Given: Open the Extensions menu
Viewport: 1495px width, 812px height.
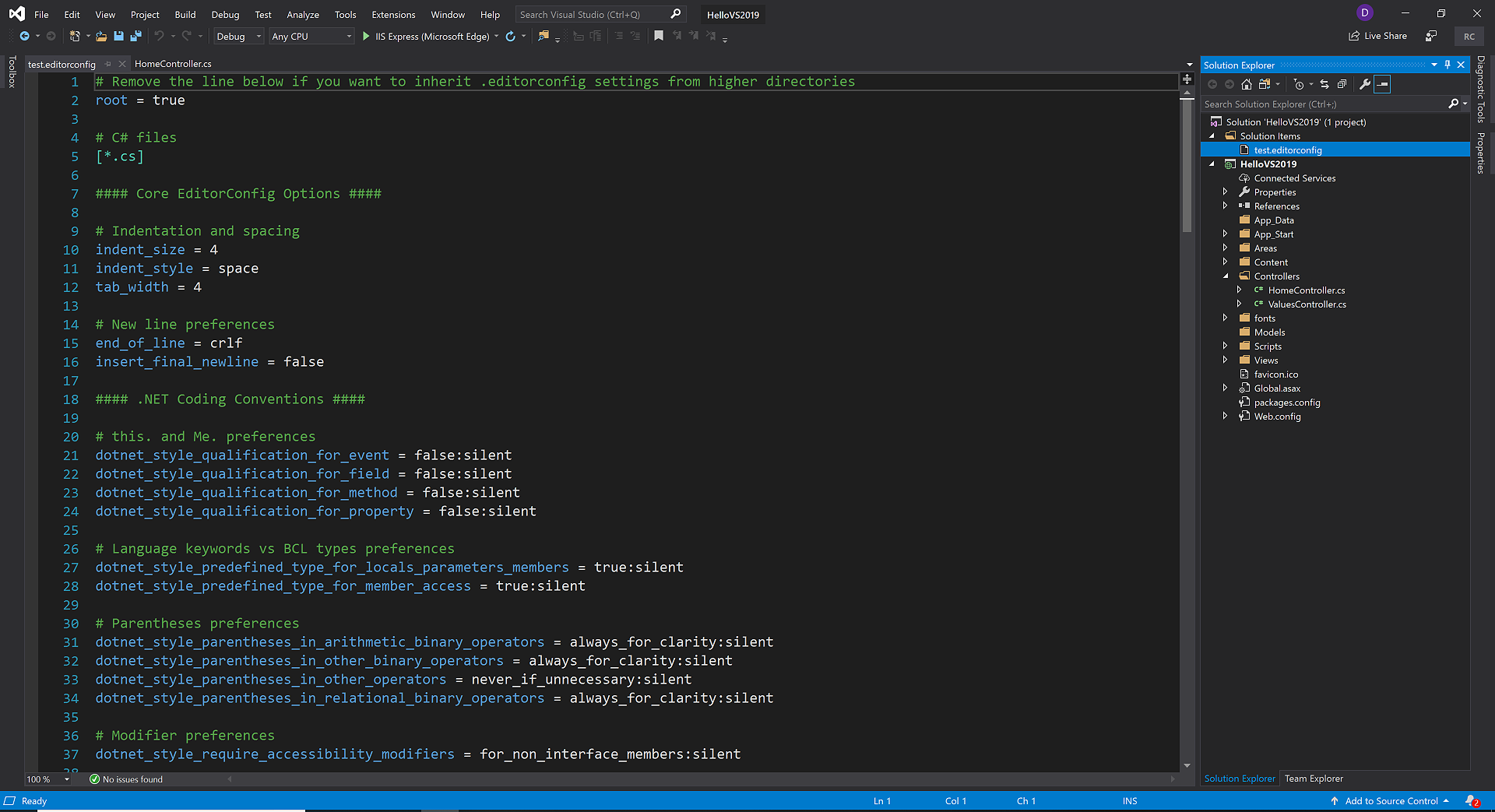Looking at the screenshot, I should point(393,15).
